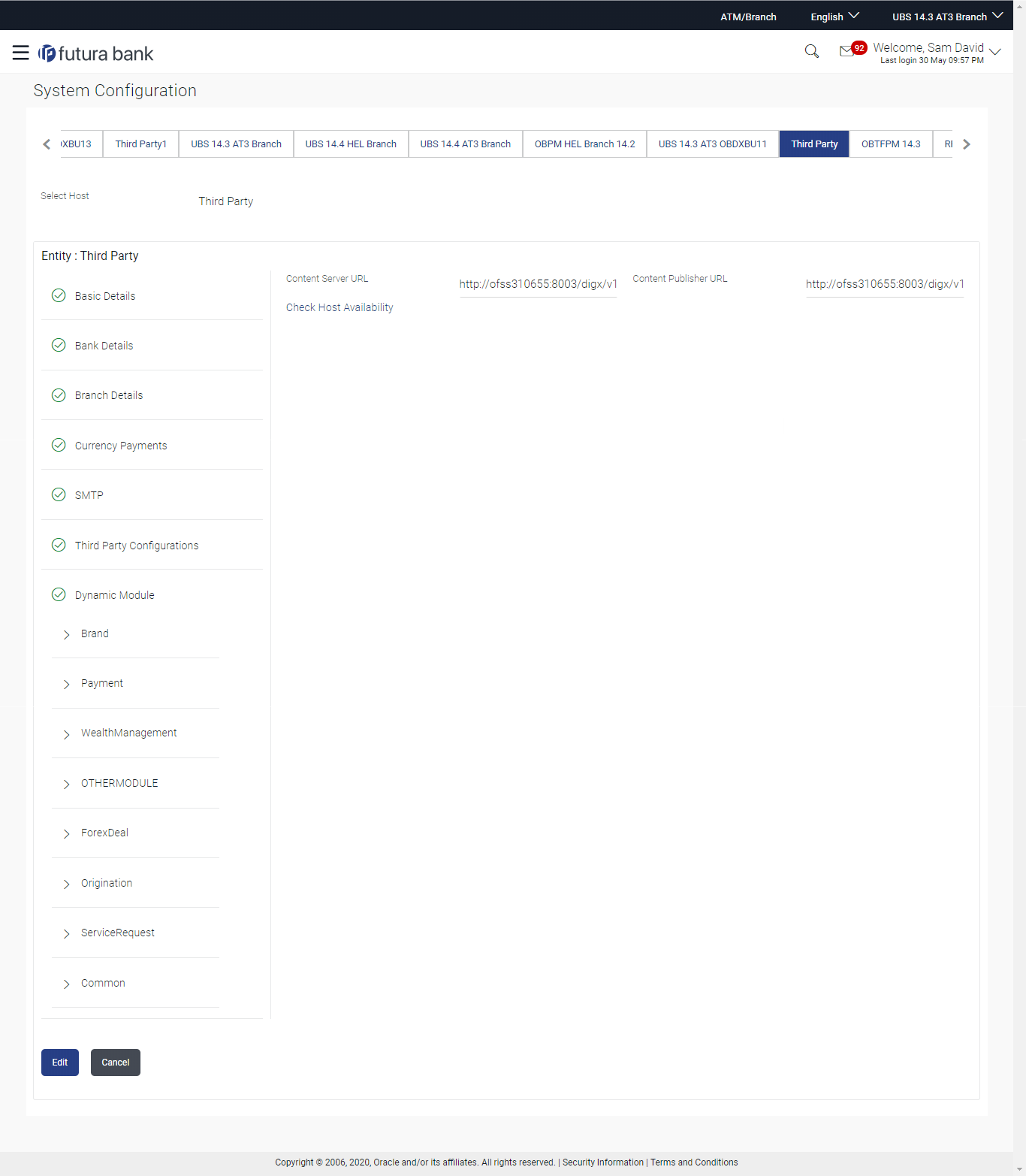1026x1176 pixels.
Task: Select the active Third Party tab
Action: coord(814,144)
